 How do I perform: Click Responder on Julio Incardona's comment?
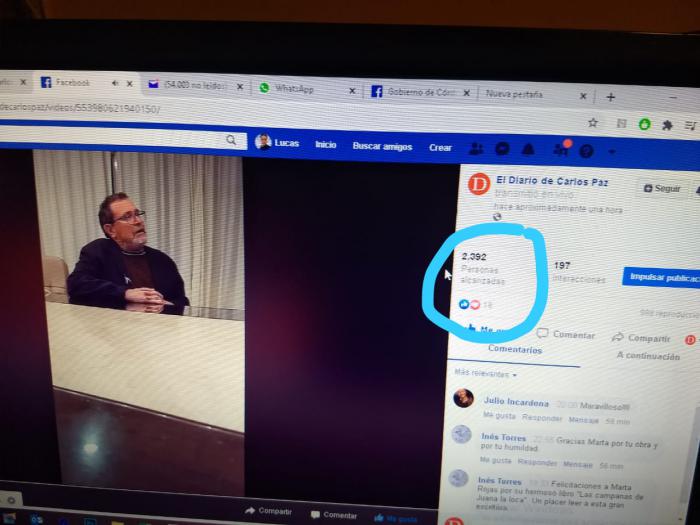(x=542, y=418)
